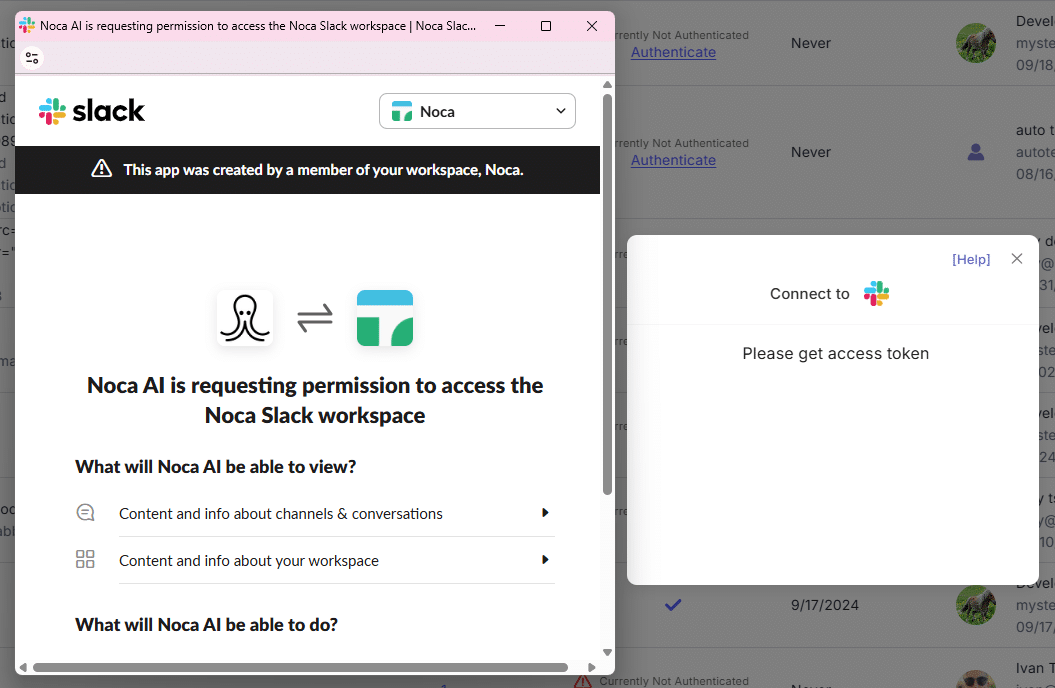Screen dimensions: 1055x688
Task: Click the blue checkmark in the 9/17/2024 row
Action: [673, 605]
